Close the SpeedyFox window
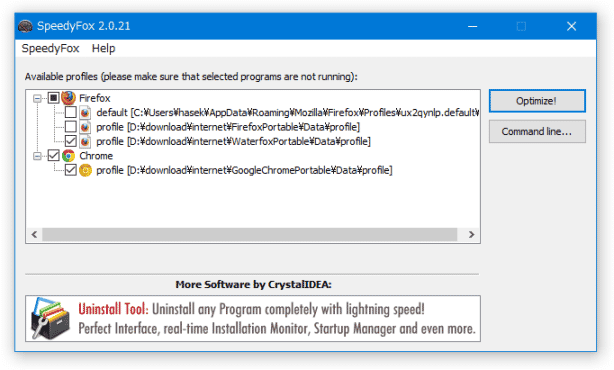 point(571,26)
